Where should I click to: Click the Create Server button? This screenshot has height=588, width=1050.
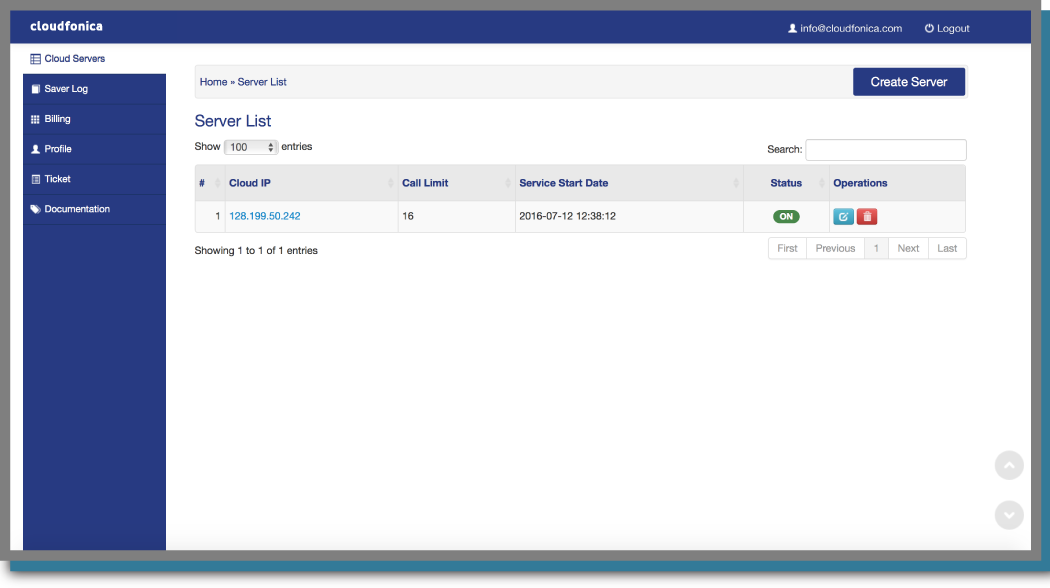point(909,82)
